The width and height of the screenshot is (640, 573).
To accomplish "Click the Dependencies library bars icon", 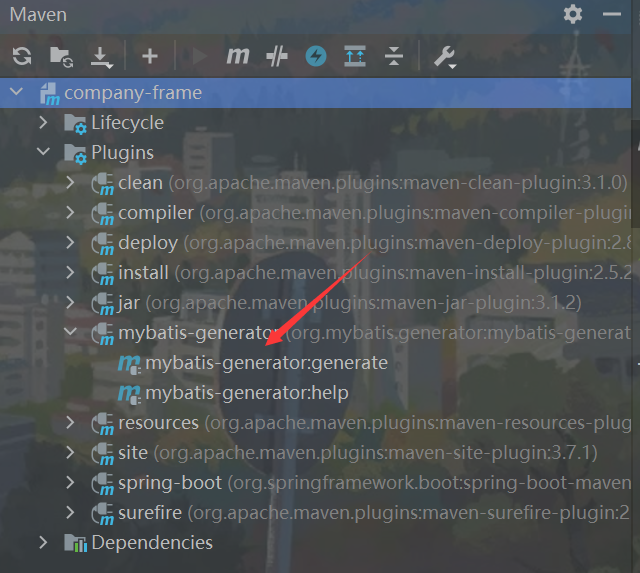I will pyautogui.click(x=76, y=543).
